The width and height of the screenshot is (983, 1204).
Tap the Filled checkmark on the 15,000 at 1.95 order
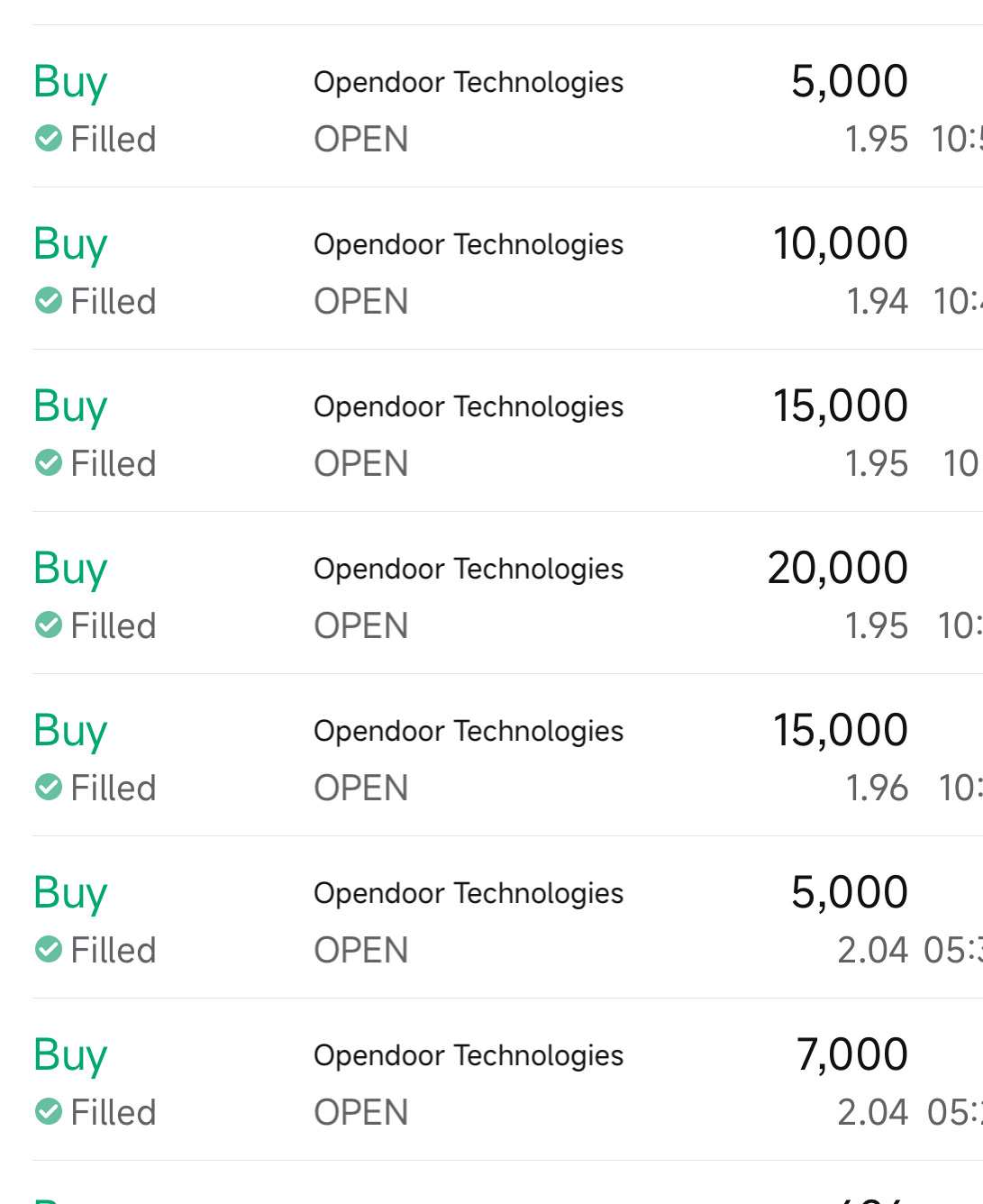click(x=49, y=463)
